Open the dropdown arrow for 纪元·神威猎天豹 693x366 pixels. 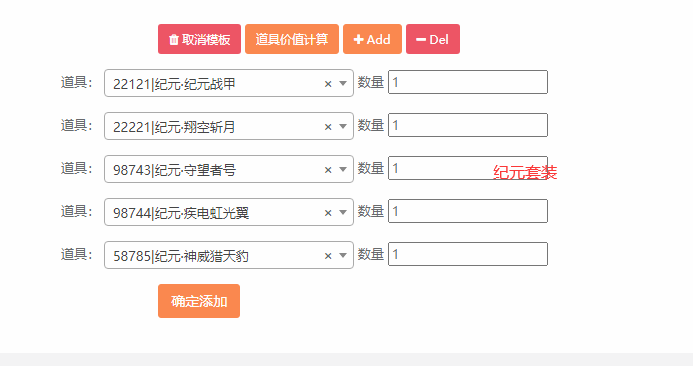click(343, 255)
